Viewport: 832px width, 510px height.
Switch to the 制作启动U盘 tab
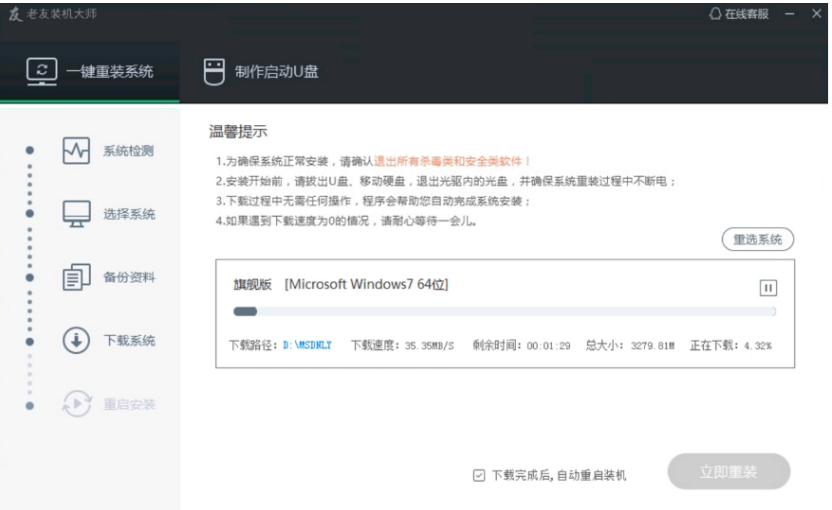tap(261, 72)
